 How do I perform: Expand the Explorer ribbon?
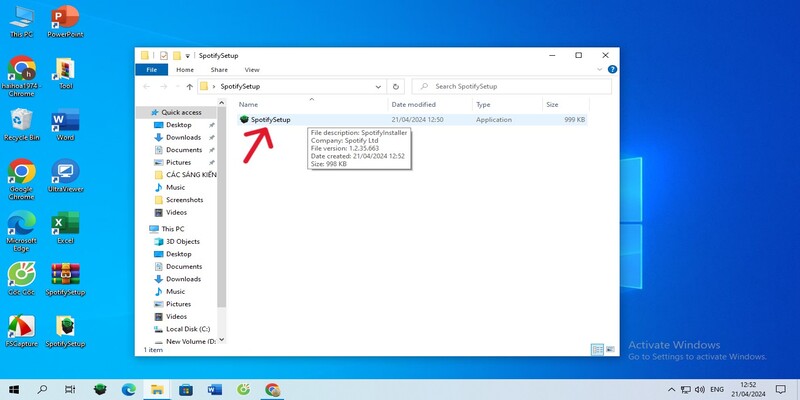599,69
